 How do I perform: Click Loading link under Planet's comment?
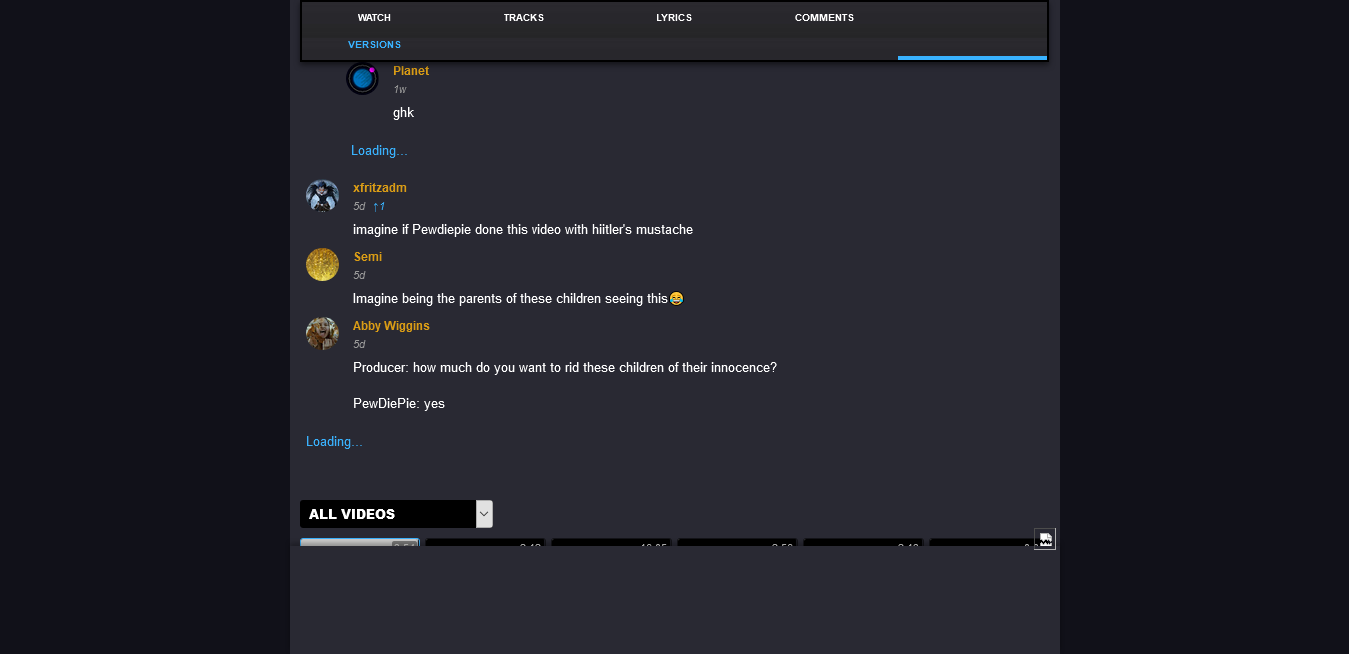pos(379,151)
